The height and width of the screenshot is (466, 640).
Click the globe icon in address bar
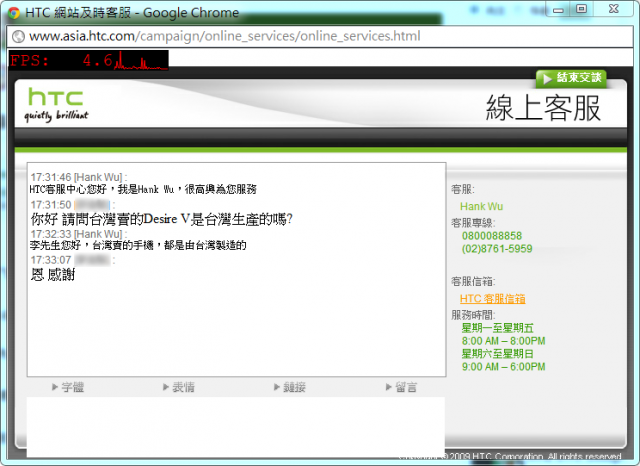[18, 36]
